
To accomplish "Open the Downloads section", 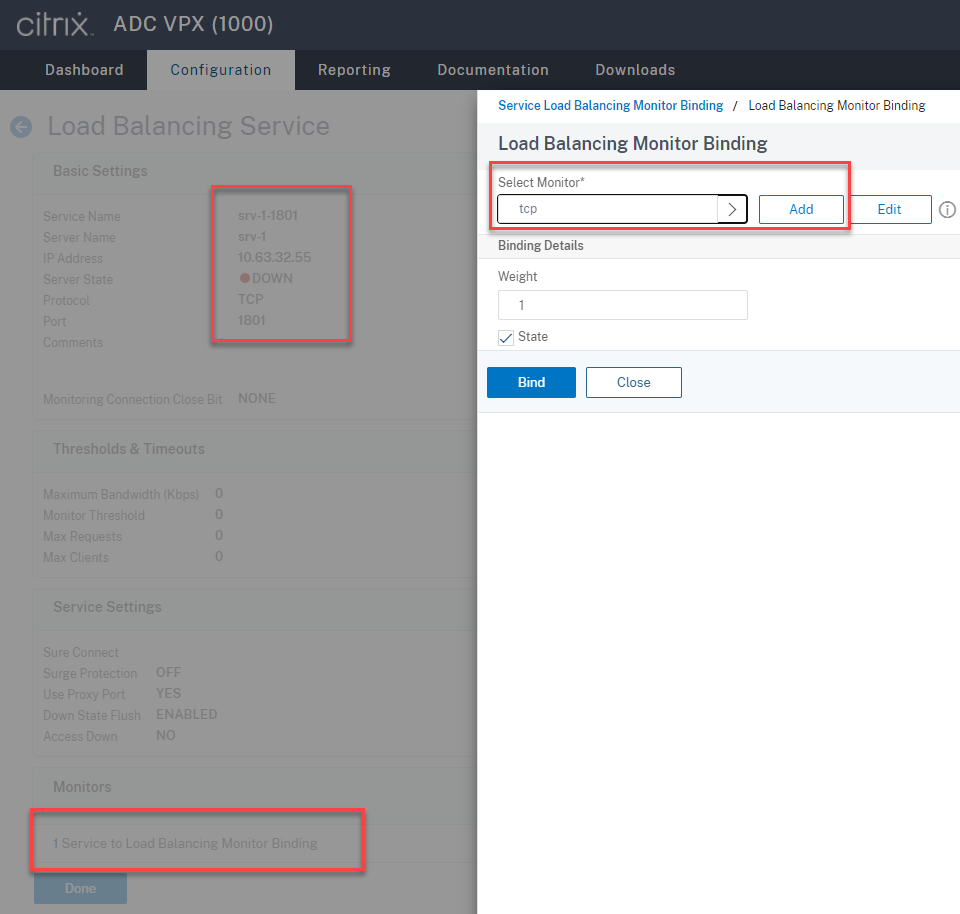I will coord(634,70).
